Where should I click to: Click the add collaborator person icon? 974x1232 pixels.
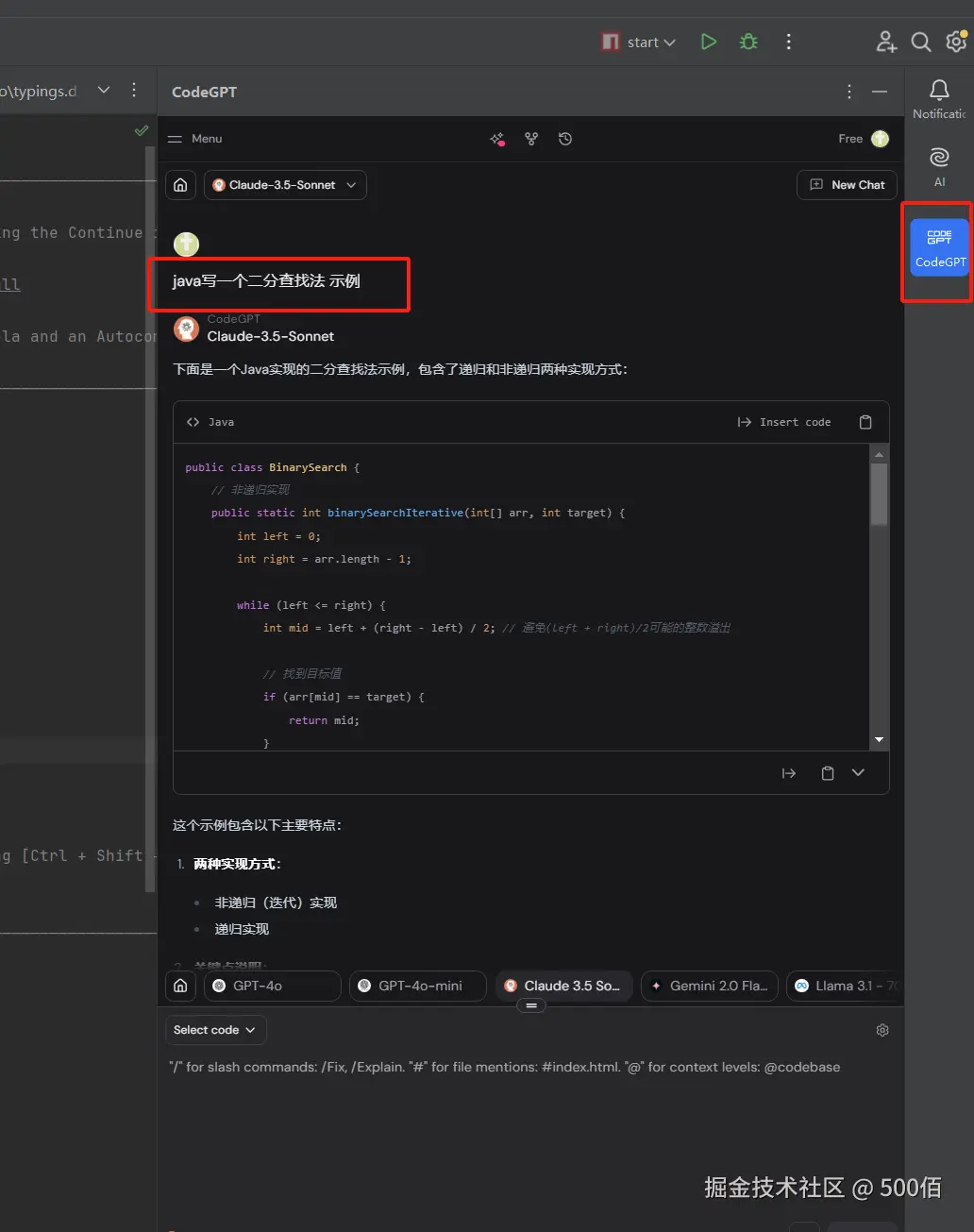[x=886, y=42]
